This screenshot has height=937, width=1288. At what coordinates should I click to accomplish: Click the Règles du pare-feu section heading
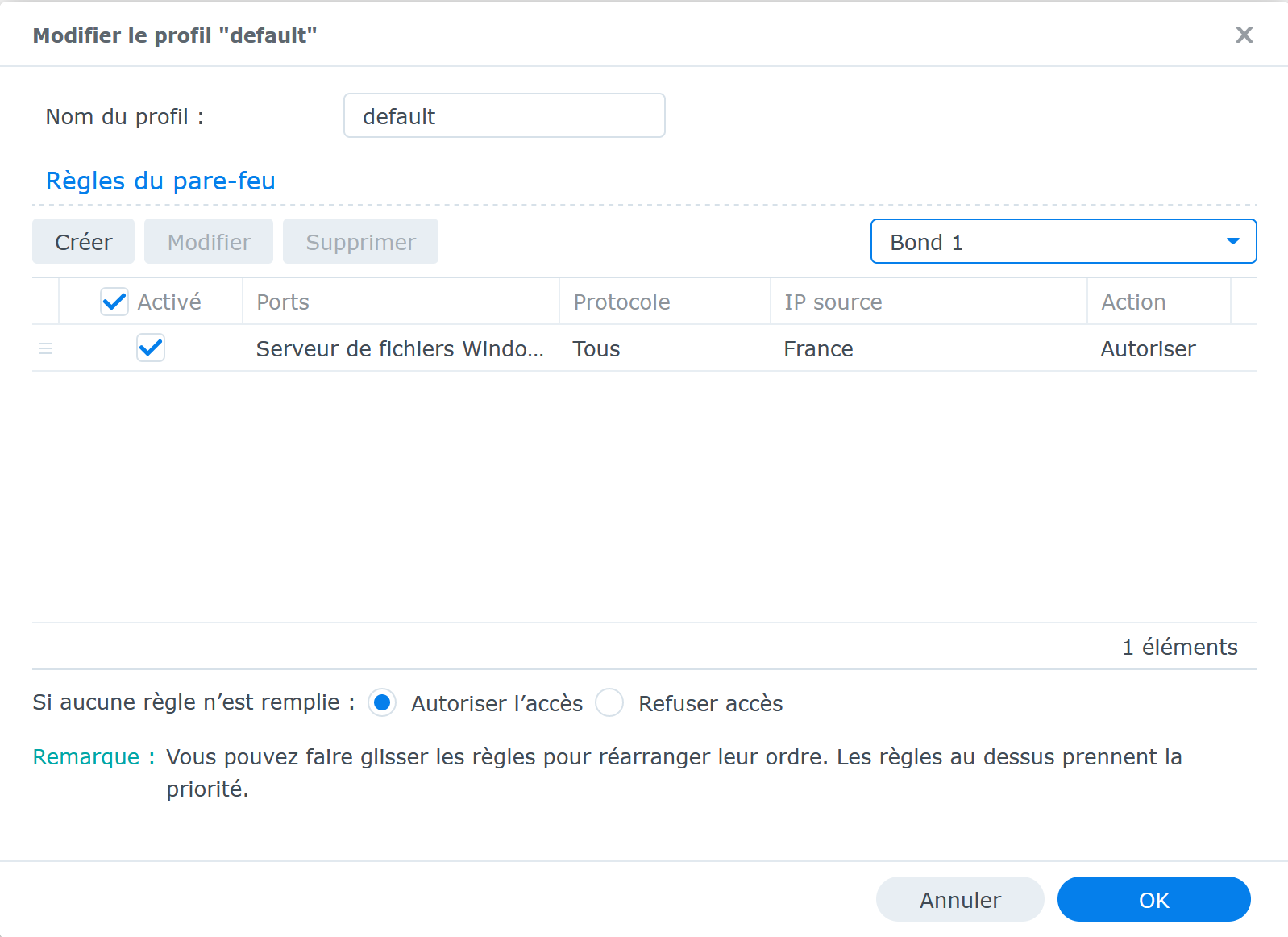(160, 181)
